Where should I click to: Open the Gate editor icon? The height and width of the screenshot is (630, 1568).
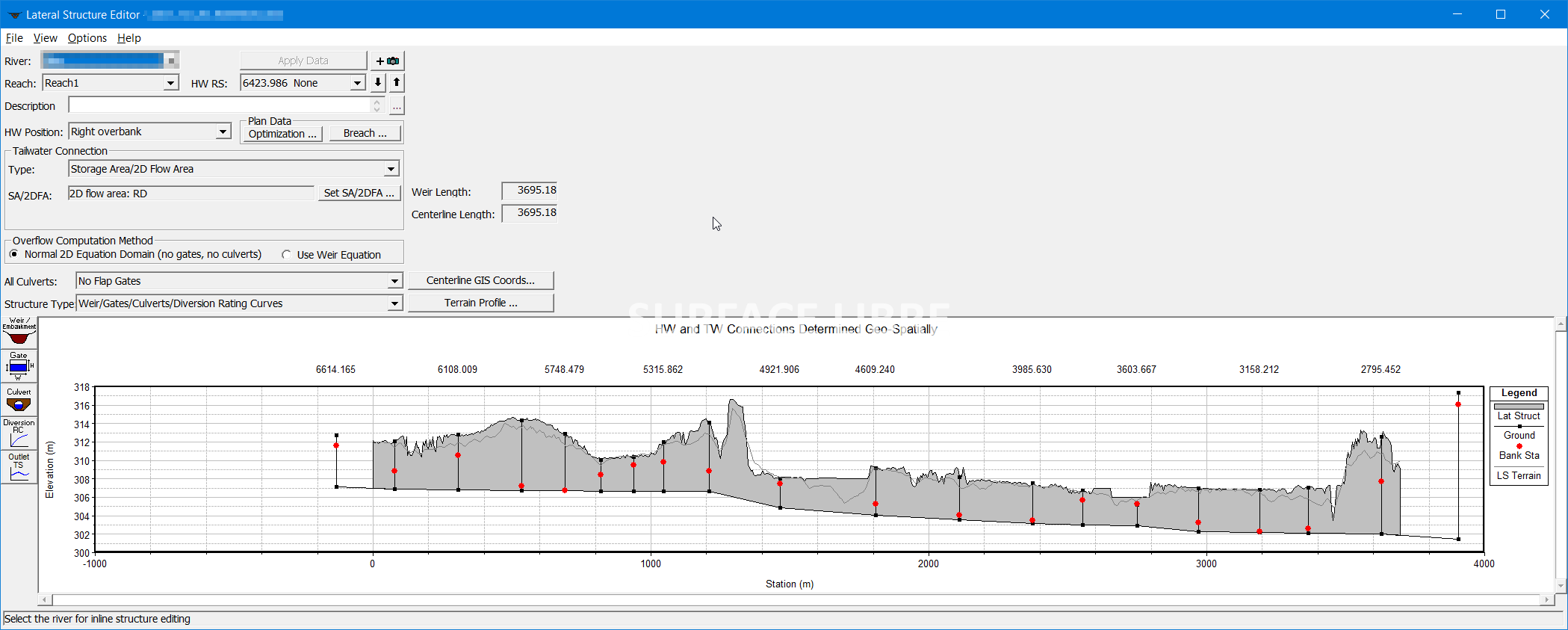point(19,366)
